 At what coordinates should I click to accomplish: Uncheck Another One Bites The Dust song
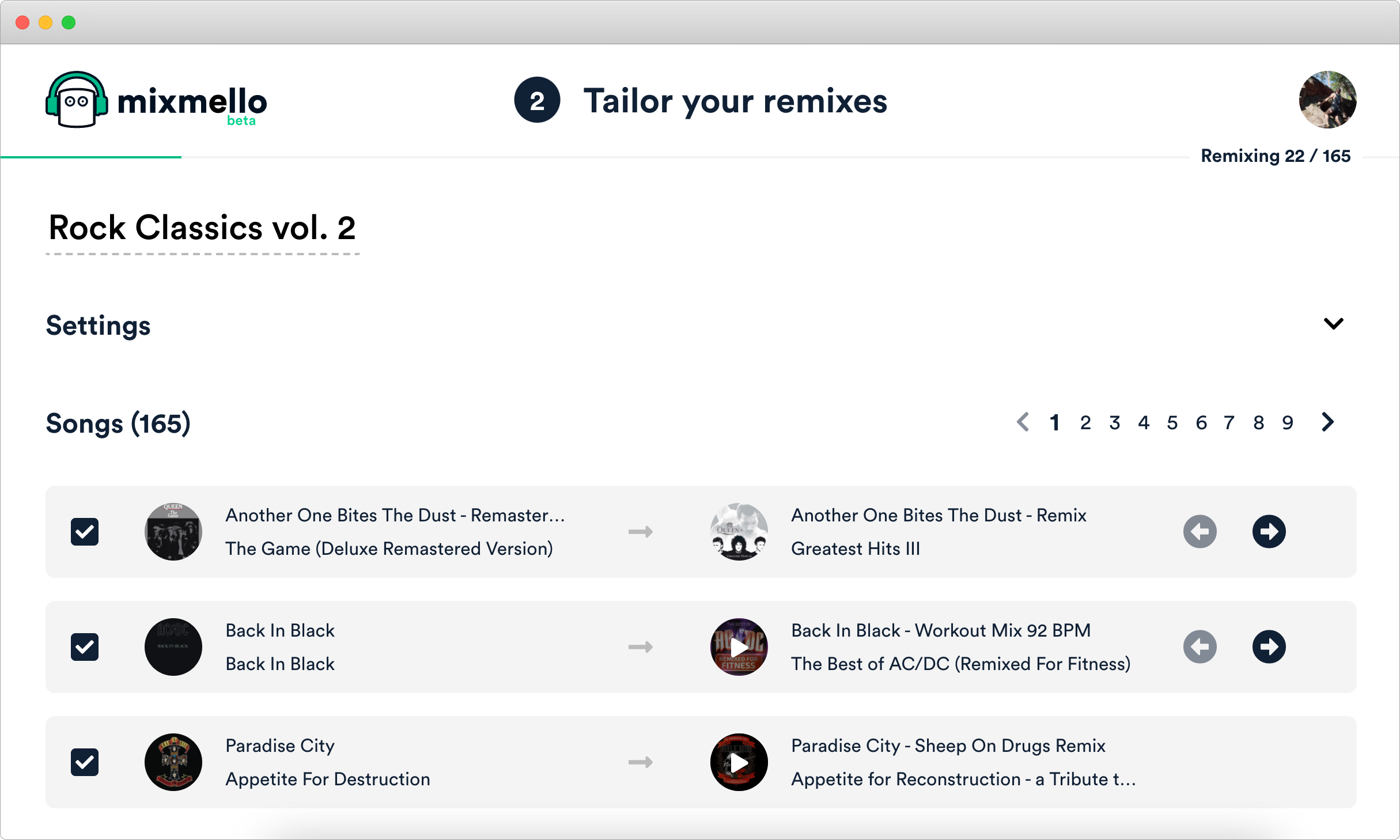click(x=85, y=531)
